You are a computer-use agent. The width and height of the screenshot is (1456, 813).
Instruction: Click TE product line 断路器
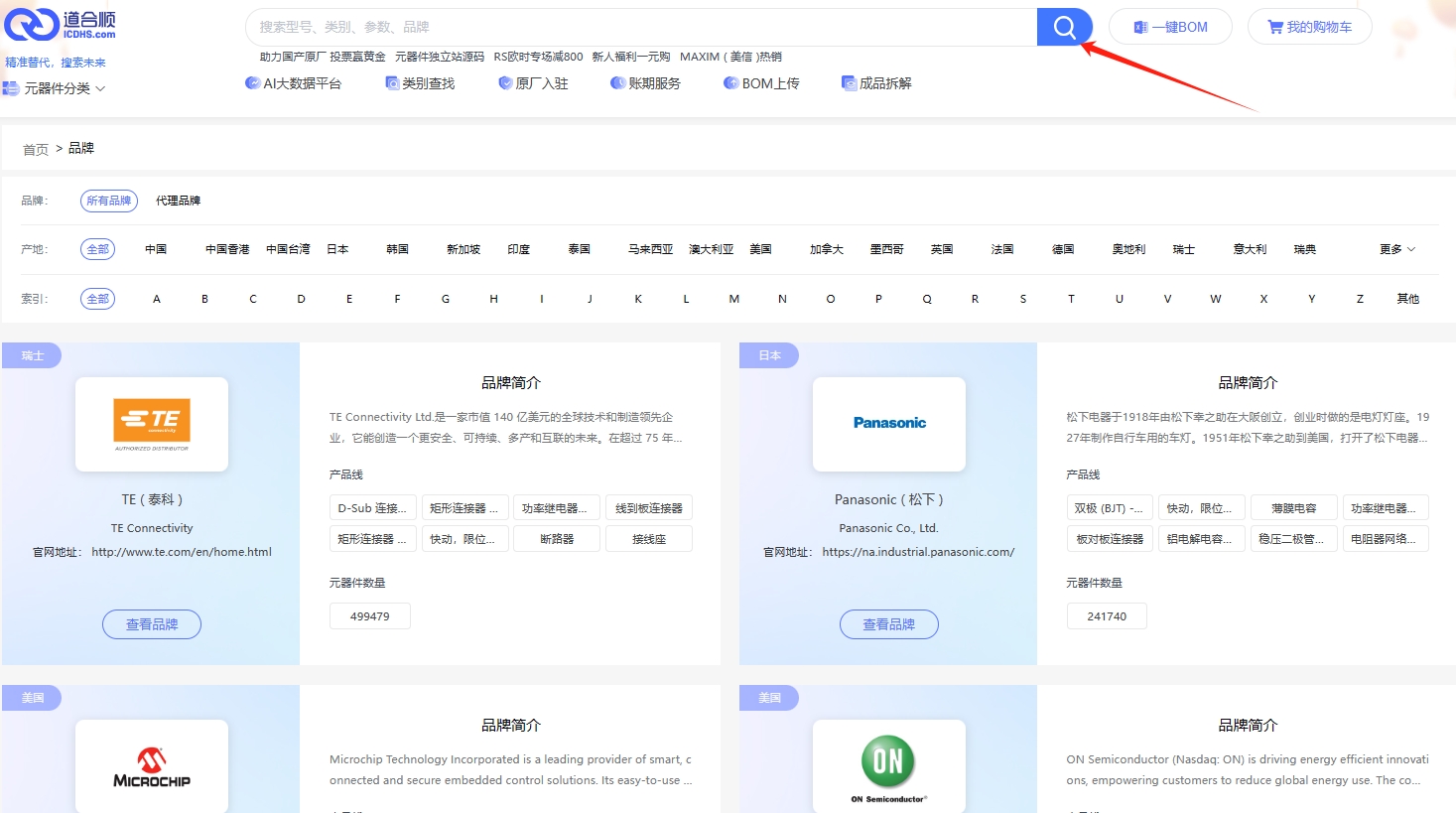(x=557, y=539)
